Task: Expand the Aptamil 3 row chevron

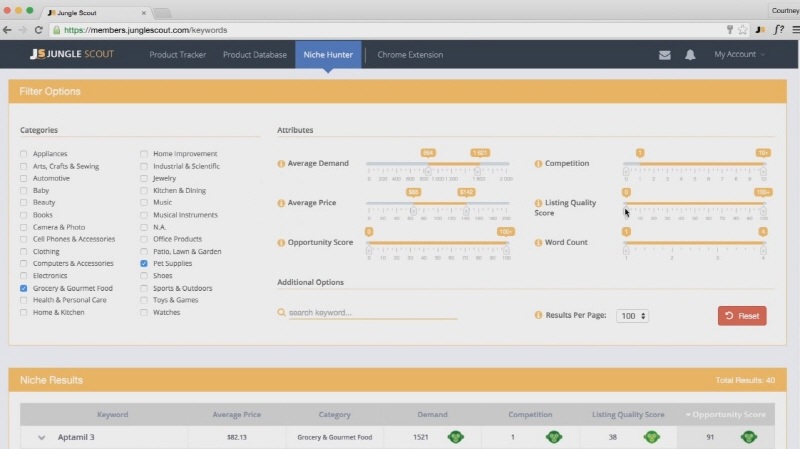Action: tap(41, 437)
